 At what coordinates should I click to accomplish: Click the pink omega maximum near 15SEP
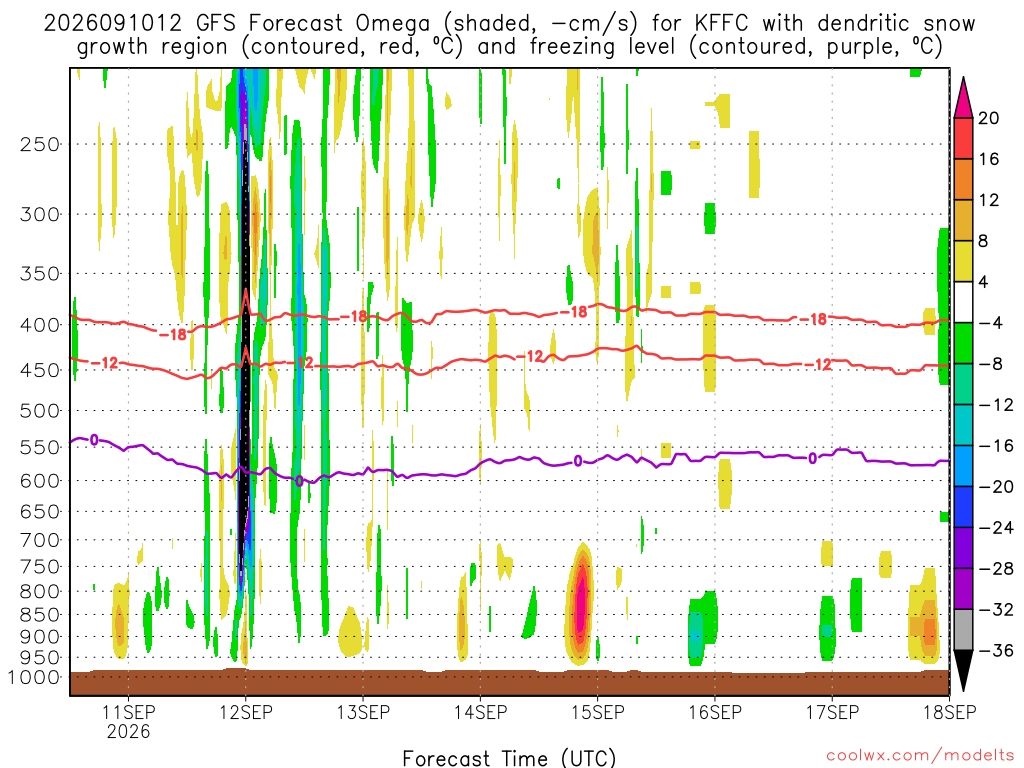pyautogui.click(x=580, y=602)
